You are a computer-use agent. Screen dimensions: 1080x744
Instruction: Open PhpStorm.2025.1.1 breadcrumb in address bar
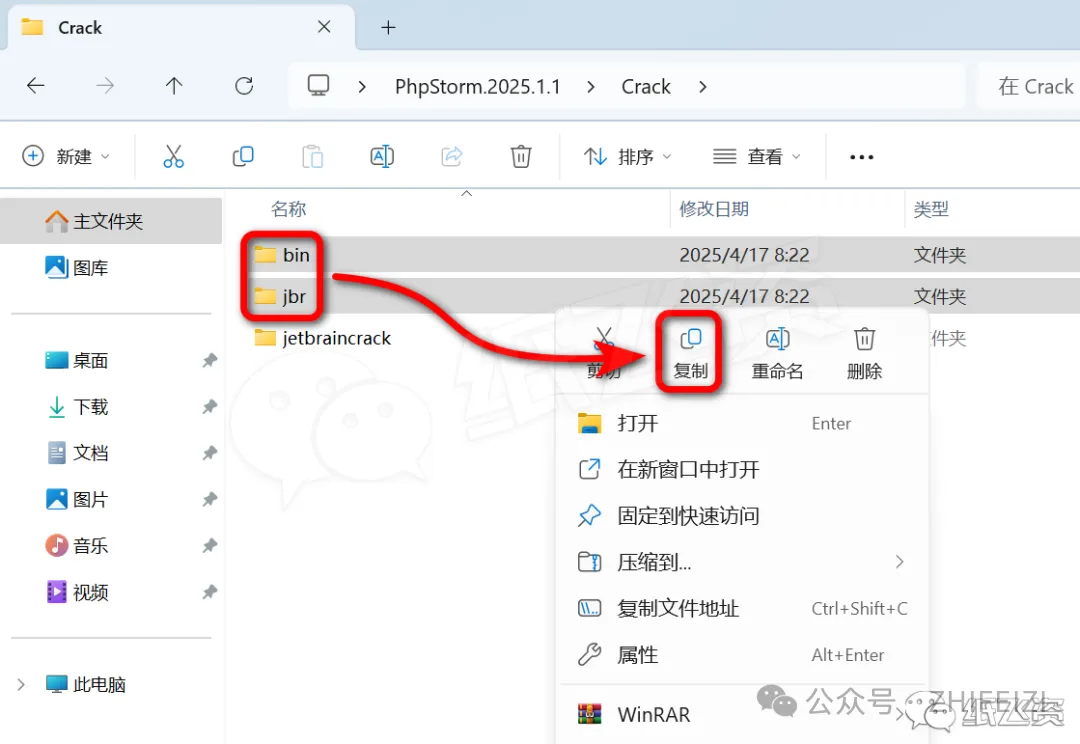coord(477,87)
